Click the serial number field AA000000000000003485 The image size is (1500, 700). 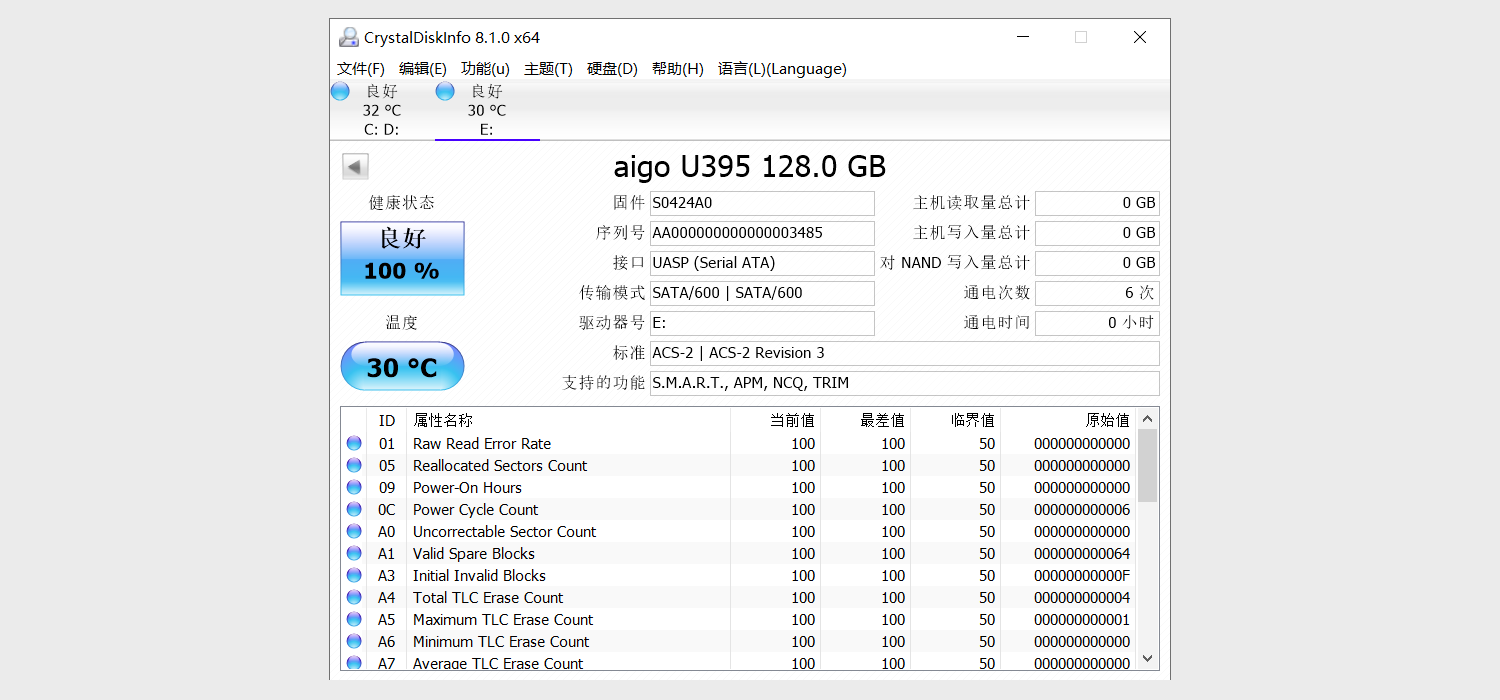point(762,233)
